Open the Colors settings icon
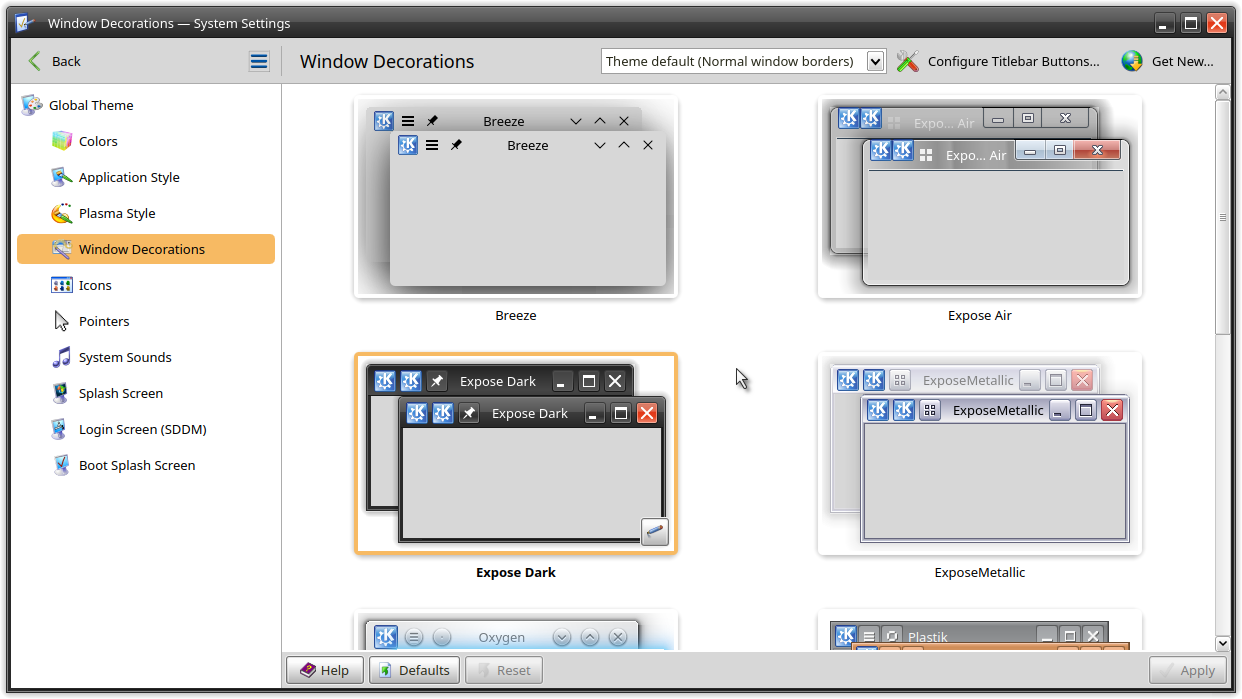This screenshot has height=699, width=1242. tap(62, 141)
